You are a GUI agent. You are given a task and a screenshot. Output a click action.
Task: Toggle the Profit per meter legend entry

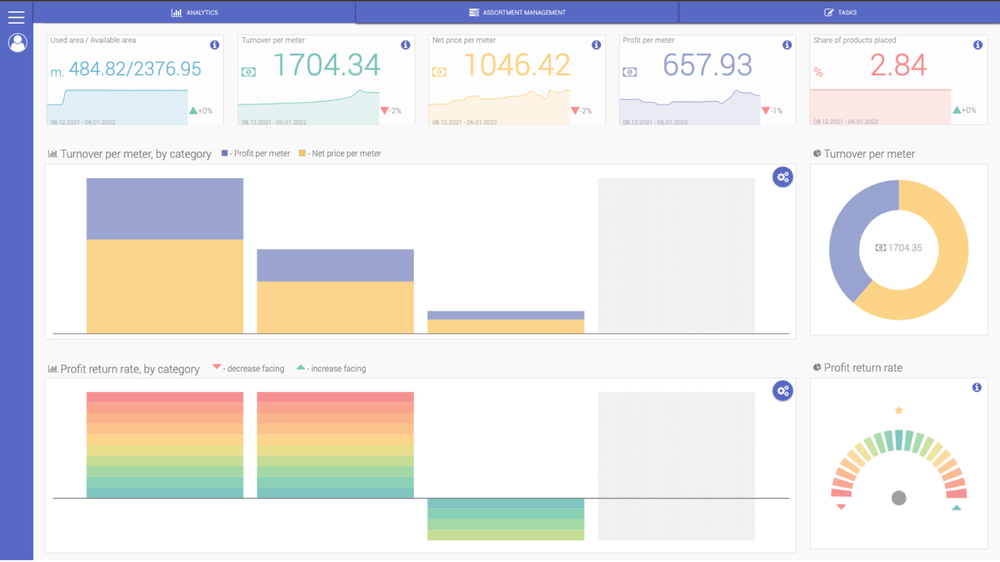tap(256, 153)
